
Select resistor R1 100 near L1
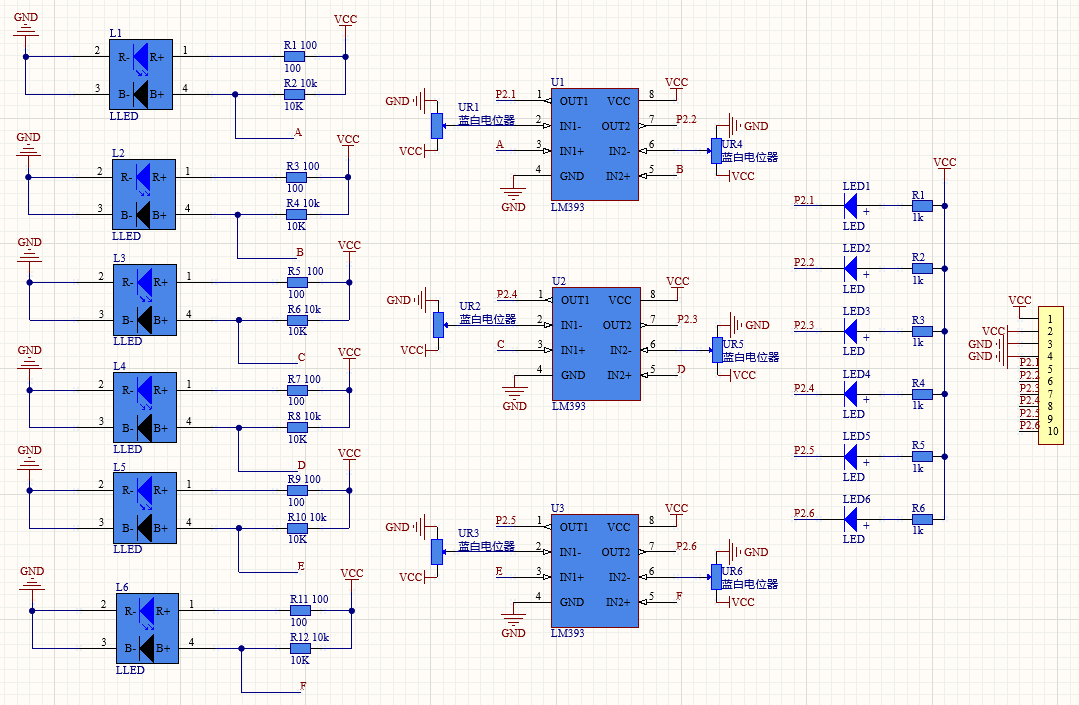click(x=295, y=56)
